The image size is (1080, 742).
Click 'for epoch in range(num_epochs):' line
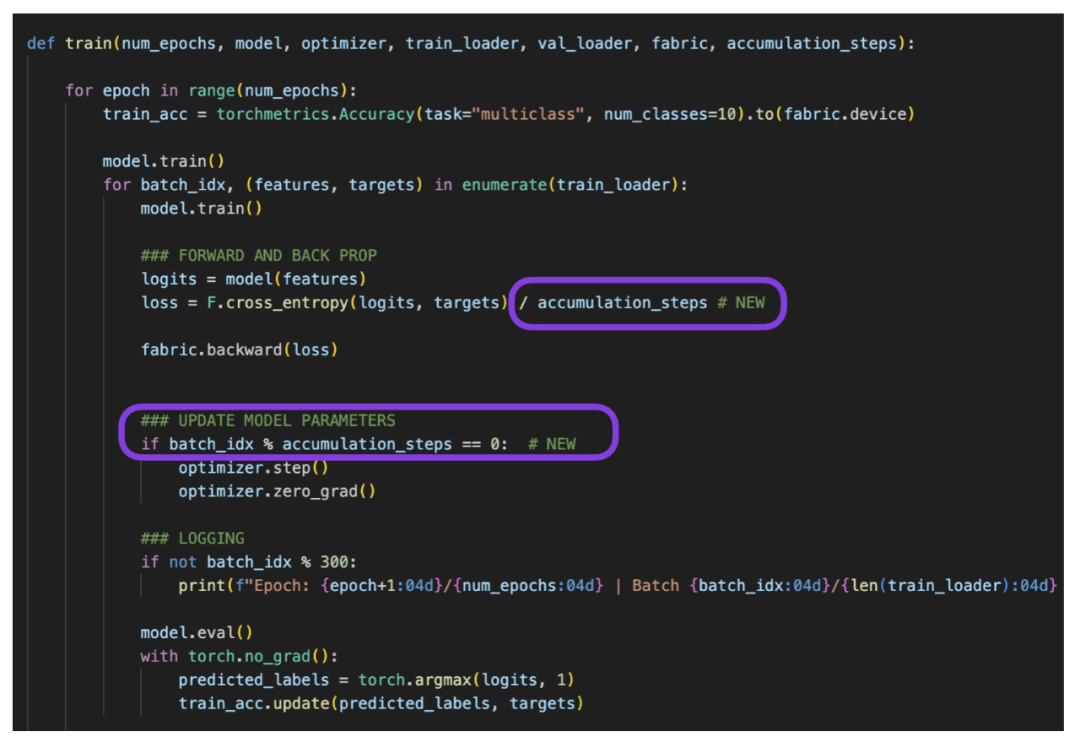pos(211,91)
